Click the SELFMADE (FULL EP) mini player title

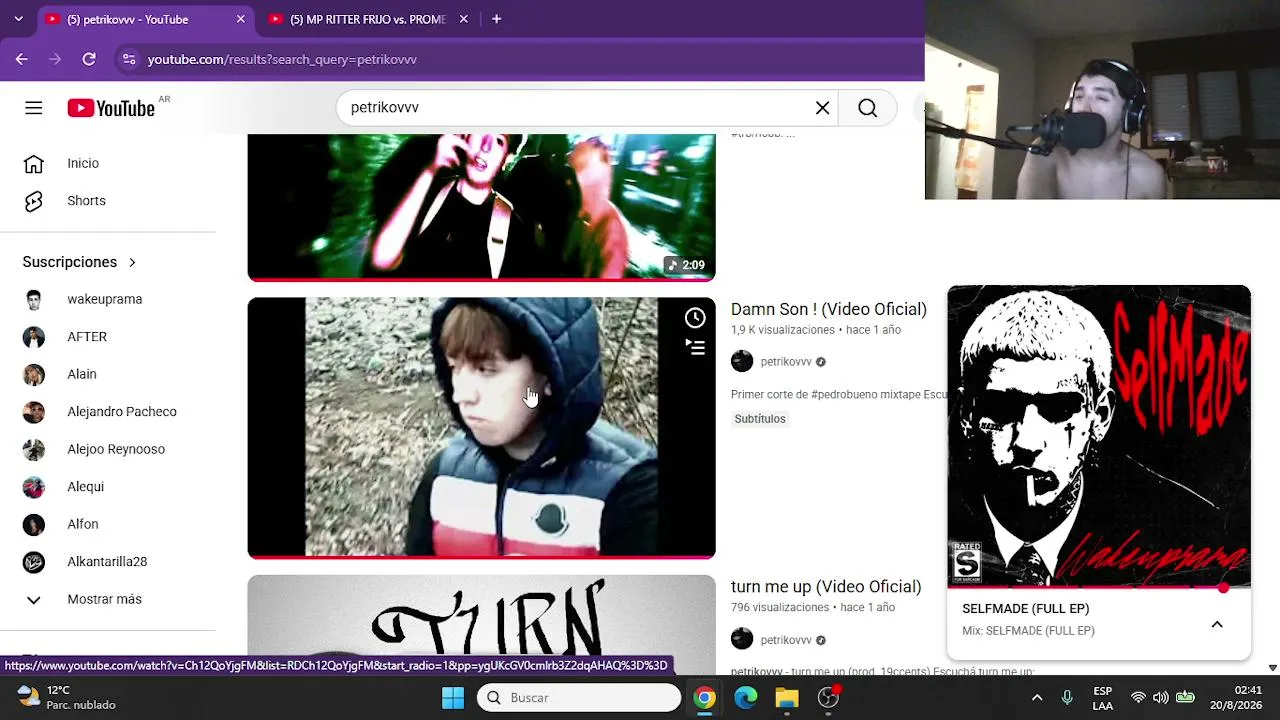tap(1025, 609)
